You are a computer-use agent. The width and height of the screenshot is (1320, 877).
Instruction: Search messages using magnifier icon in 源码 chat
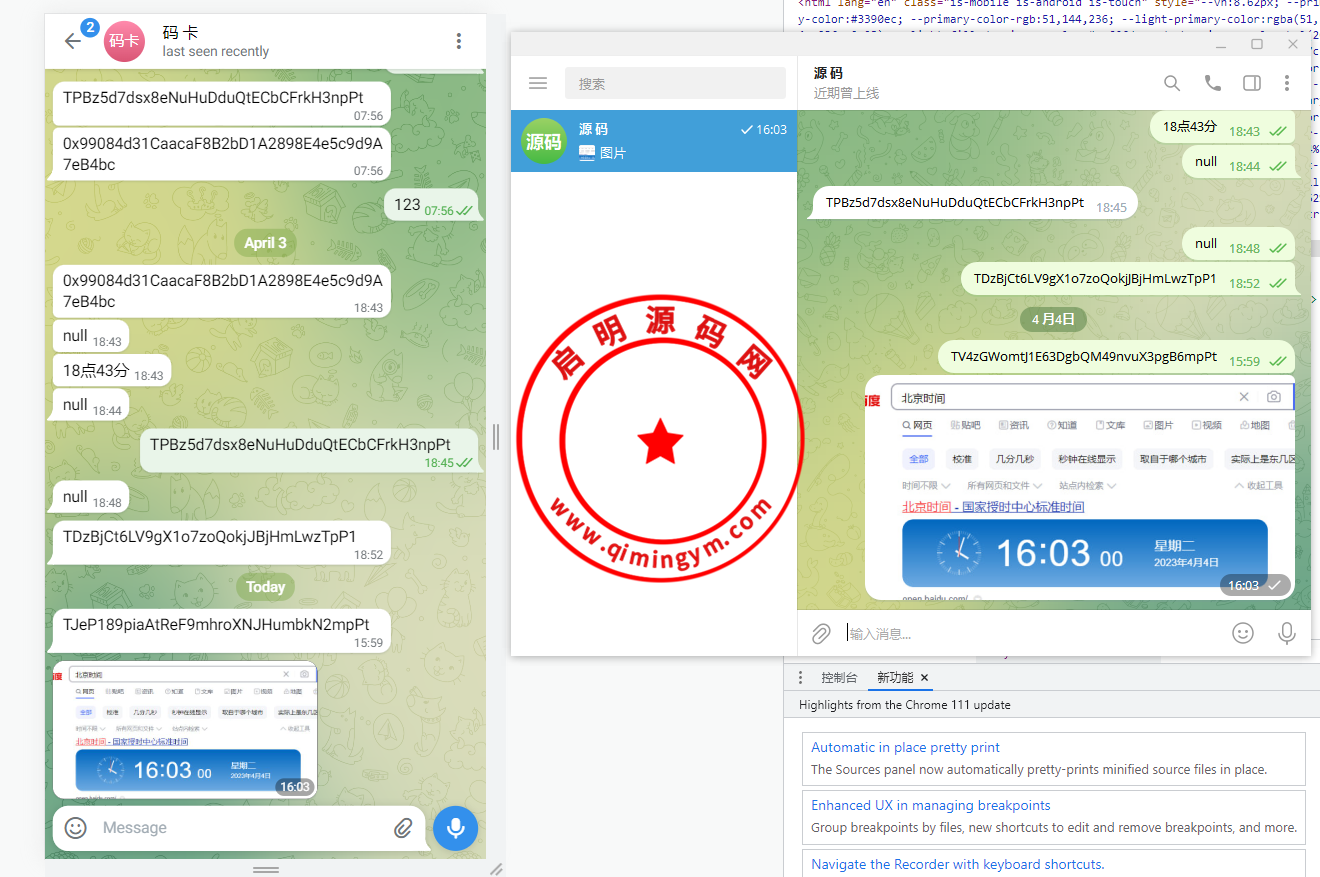[1172, 83]
